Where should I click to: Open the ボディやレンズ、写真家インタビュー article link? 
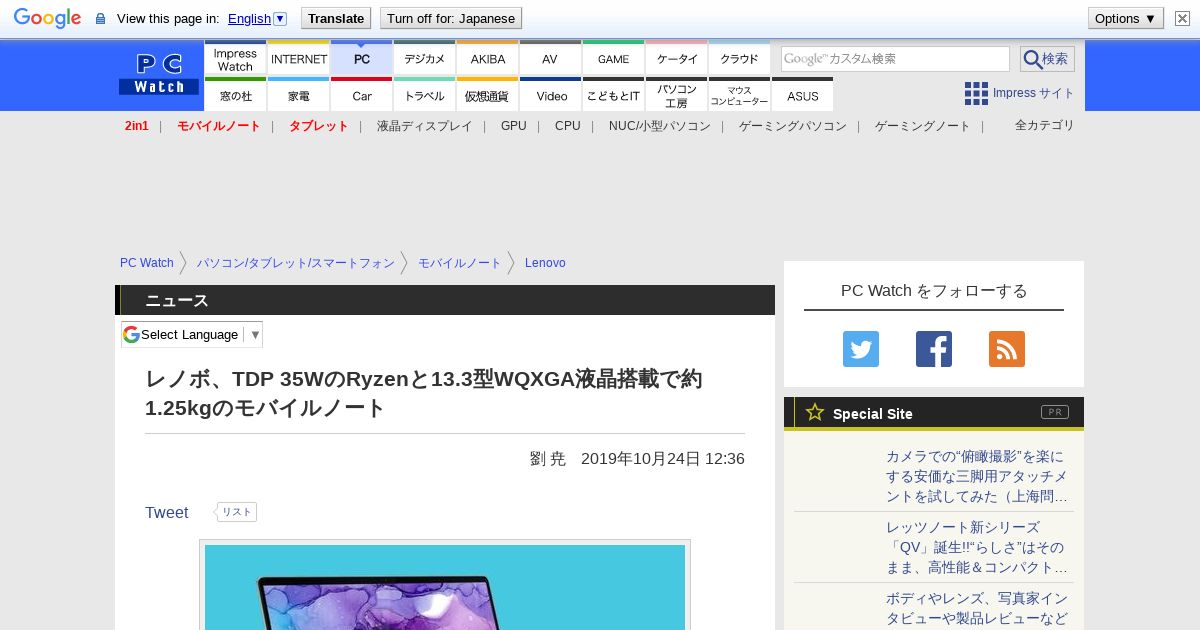click(x=977, y=608)
